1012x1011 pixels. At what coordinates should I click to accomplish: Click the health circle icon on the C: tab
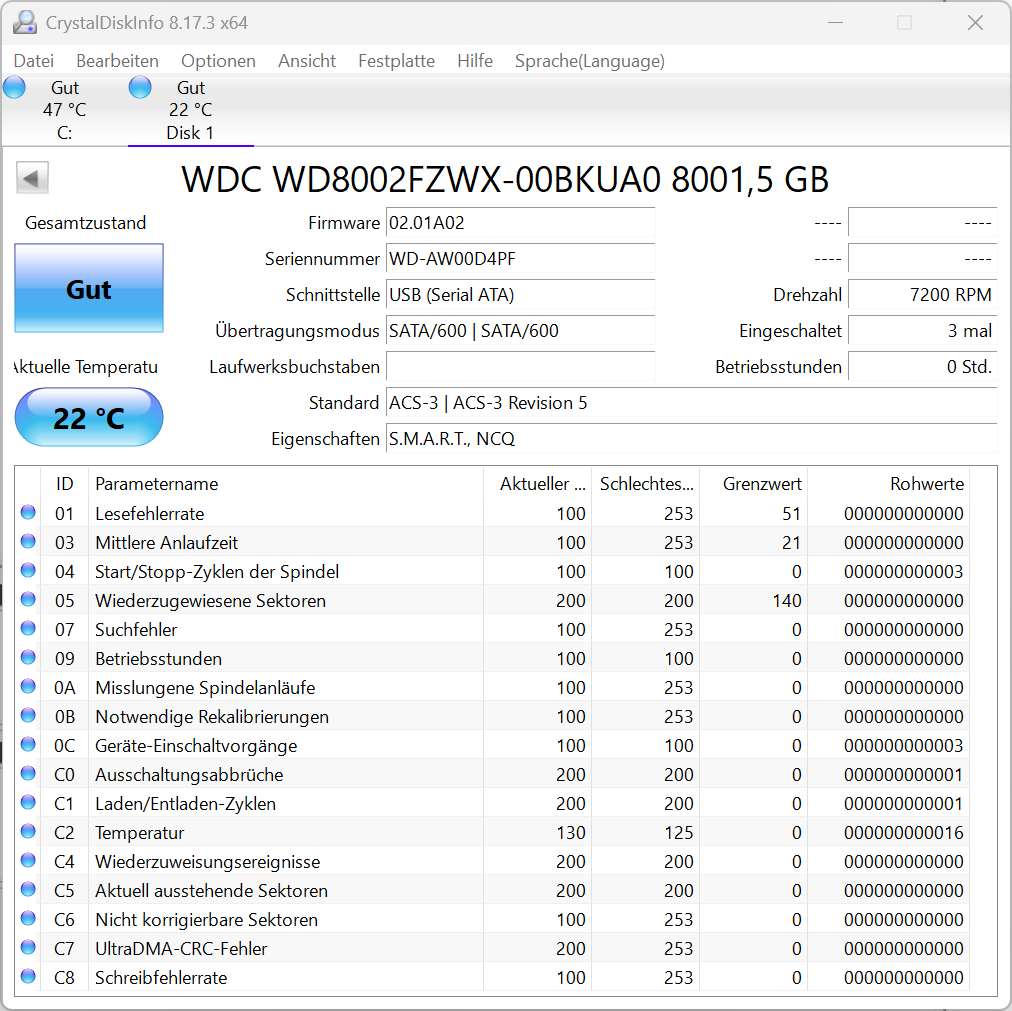coord(14,87)
